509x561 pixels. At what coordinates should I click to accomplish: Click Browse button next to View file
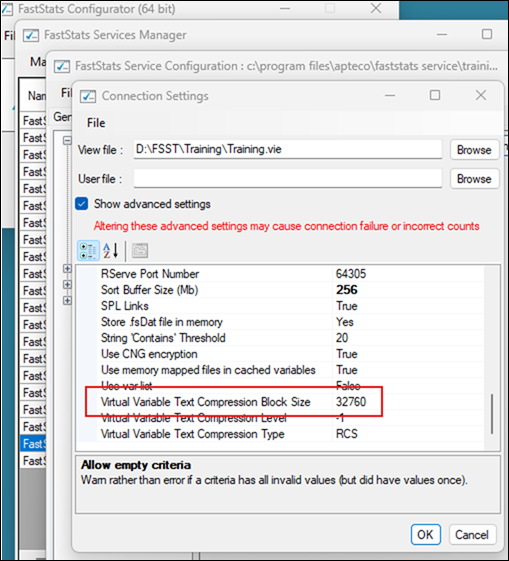(x=474, y=150)
